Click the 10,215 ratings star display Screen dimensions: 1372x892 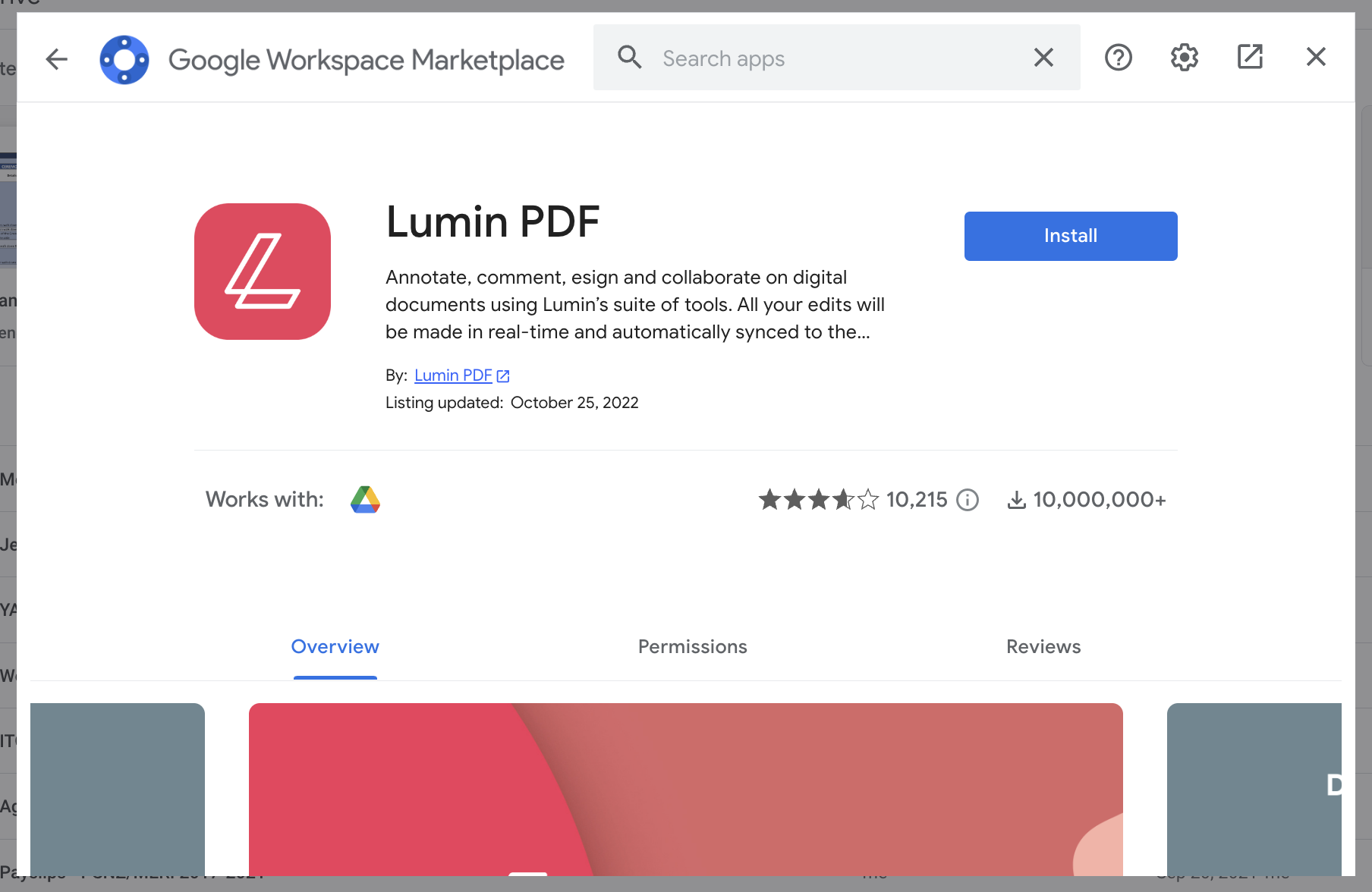pyautogui.click(x=816, y=499)
